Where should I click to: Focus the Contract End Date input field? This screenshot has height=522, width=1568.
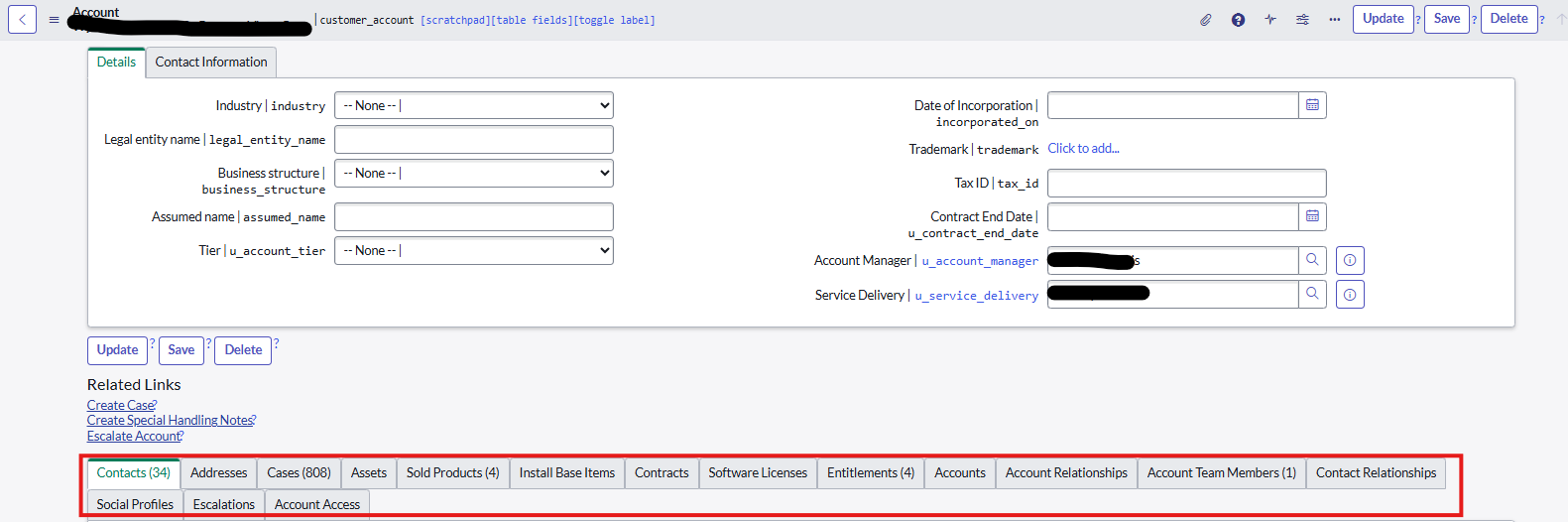[x=1173, y=216]
